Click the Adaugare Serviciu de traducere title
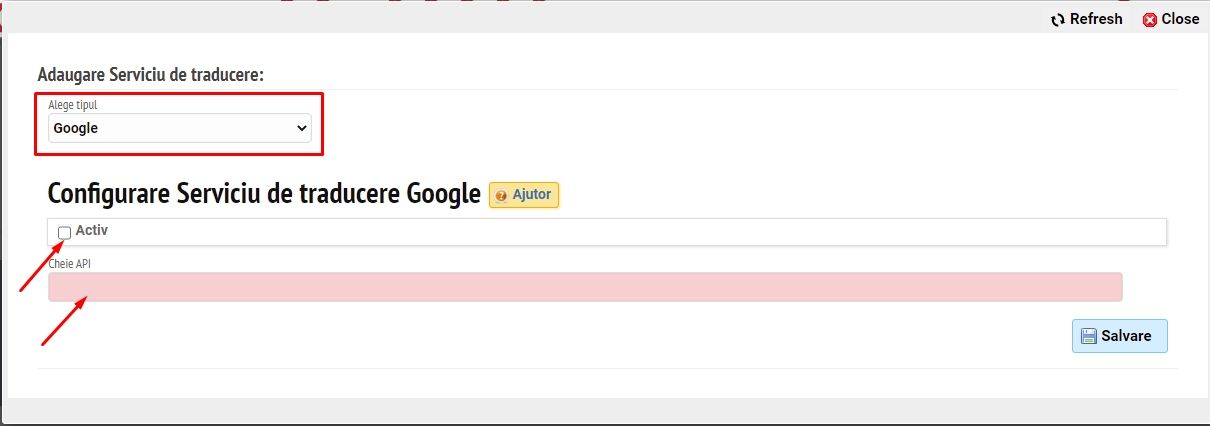 coord(150,74)
